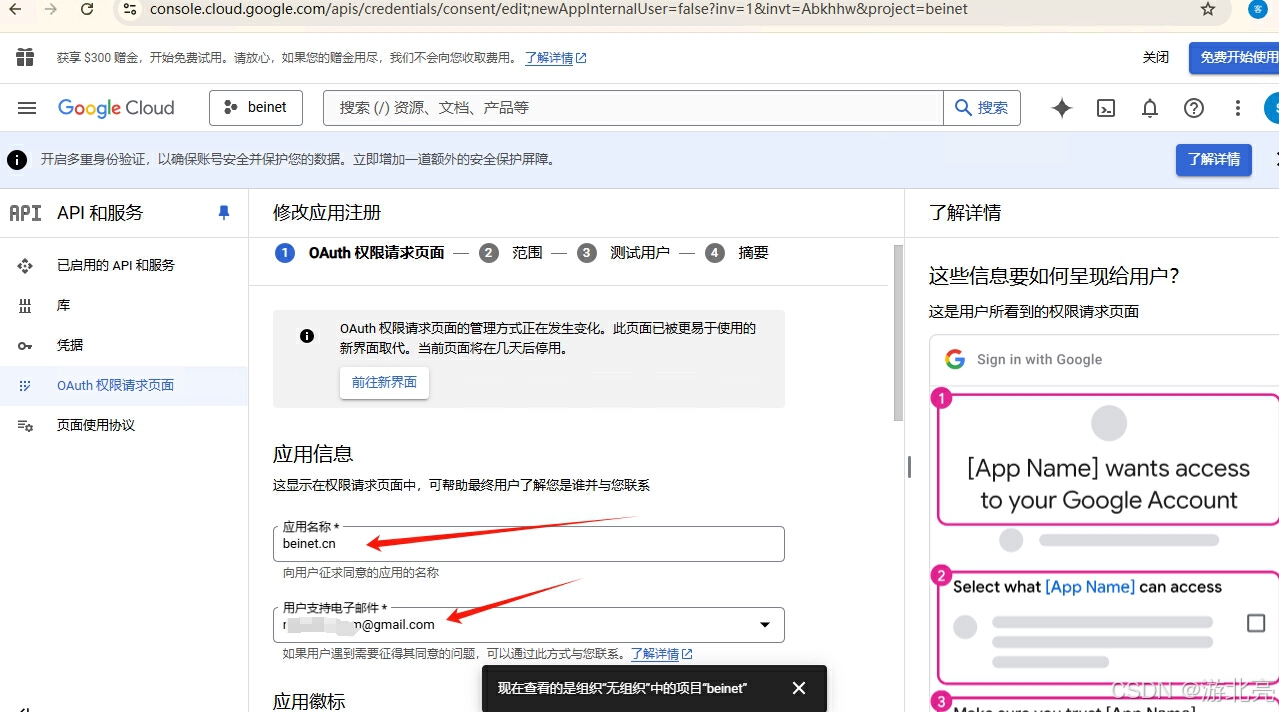
Task: Click the 这些信息要如何呈现给用户？ heading
Action: 1055,277
